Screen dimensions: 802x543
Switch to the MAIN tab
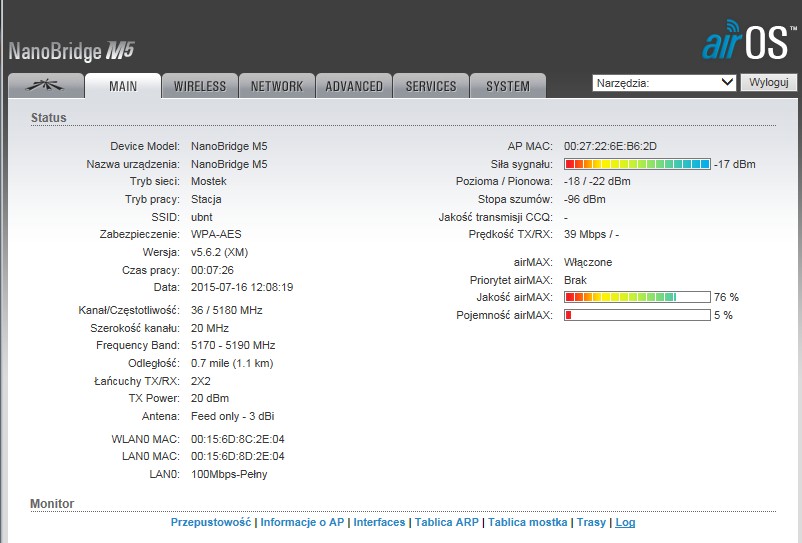123,85
